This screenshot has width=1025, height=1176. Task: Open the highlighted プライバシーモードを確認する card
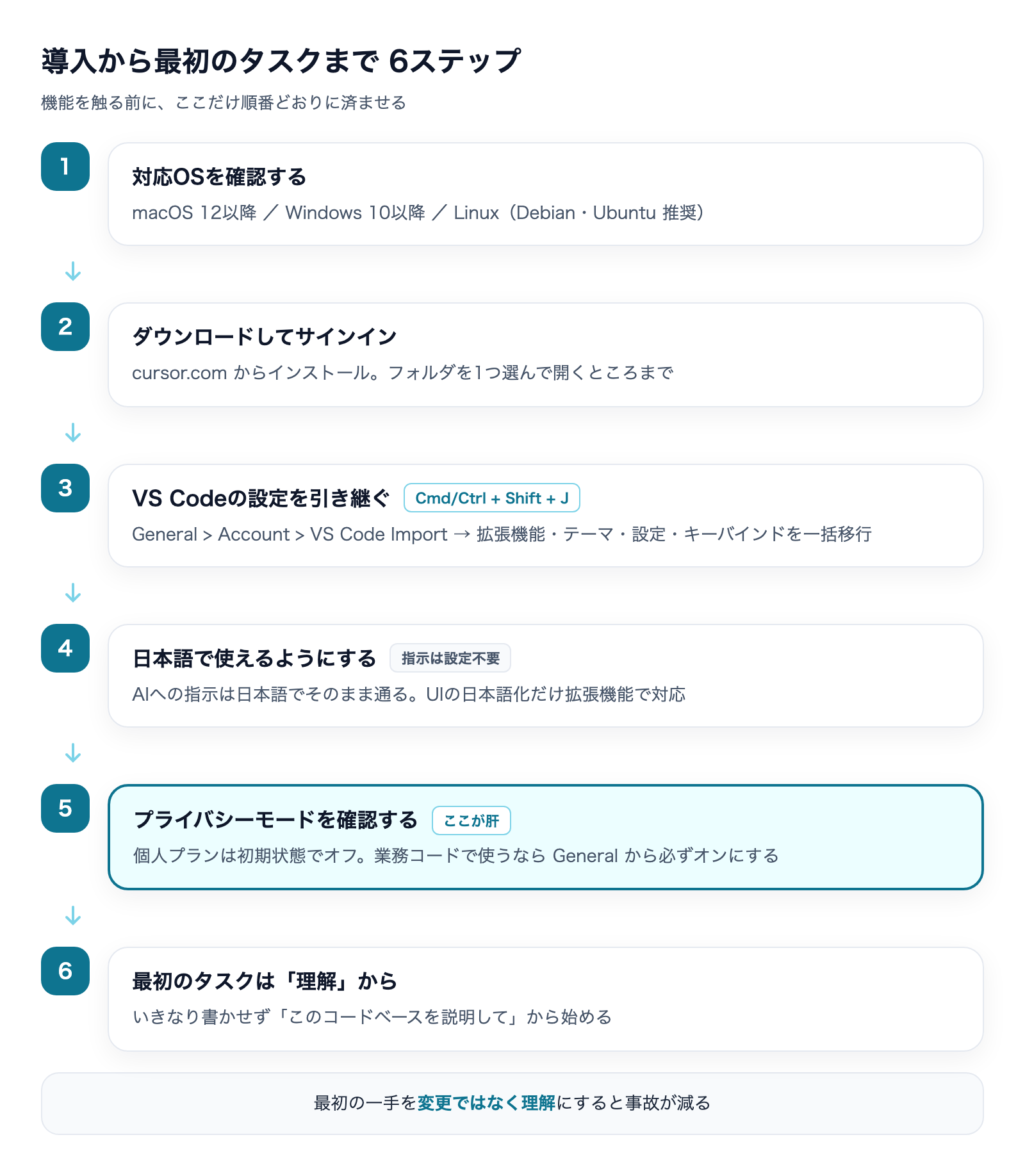[546, 837]
